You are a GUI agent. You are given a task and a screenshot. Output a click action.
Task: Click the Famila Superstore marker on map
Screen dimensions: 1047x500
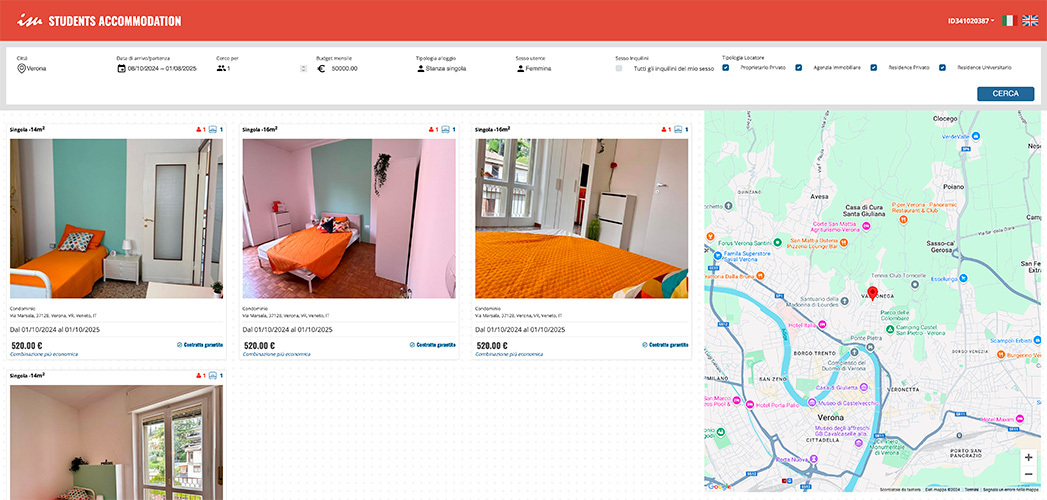click(717, 254)
